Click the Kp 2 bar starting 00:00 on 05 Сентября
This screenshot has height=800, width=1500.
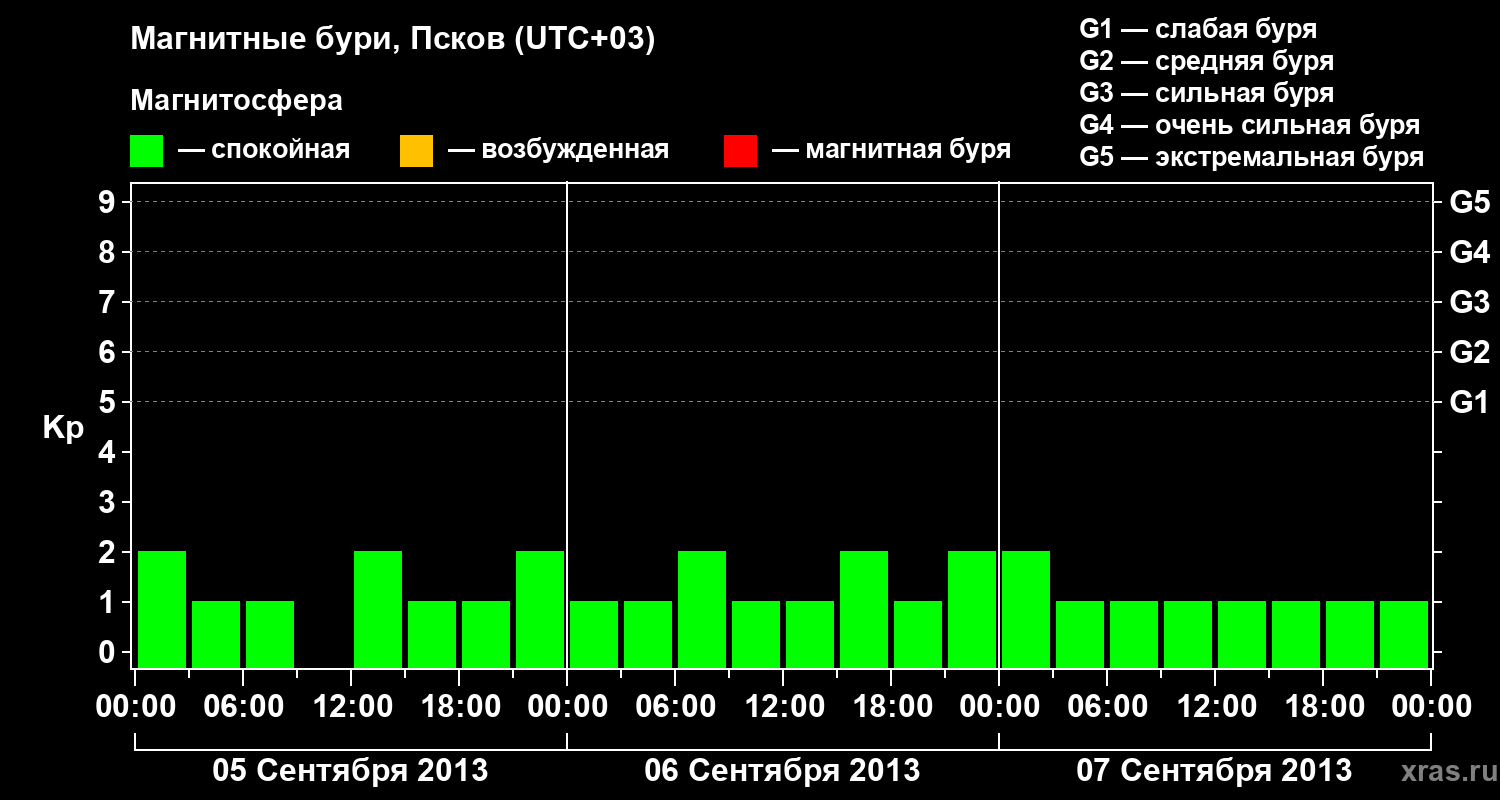click(162, 609)
